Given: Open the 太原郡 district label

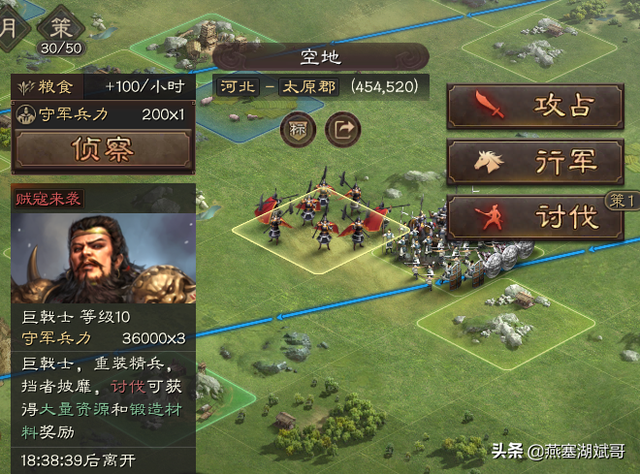Looking at the screenshot, I should [309, 87].
